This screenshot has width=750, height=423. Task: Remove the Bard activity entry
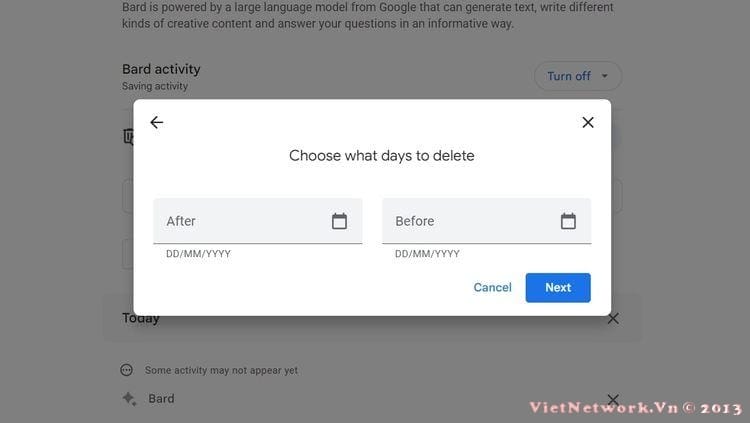coord(613,399)
